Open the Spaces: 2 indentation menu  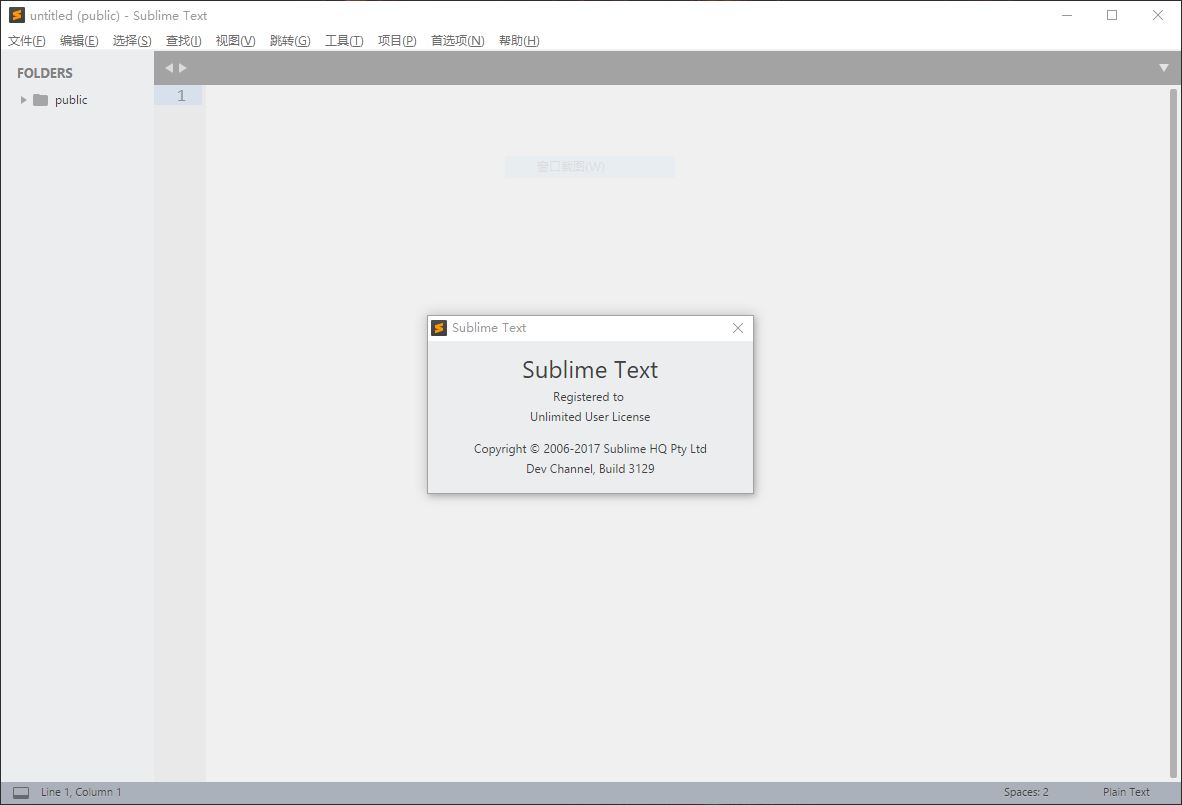[x=1026, y=792]
